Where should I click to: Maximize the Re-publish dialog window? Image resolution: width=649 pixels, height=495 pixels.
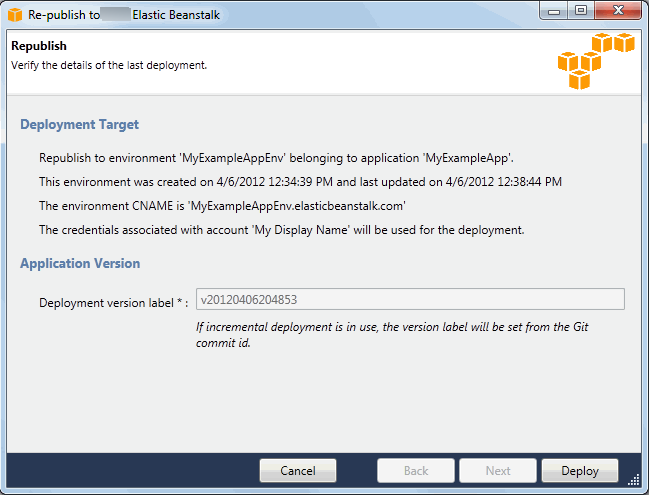580,12
